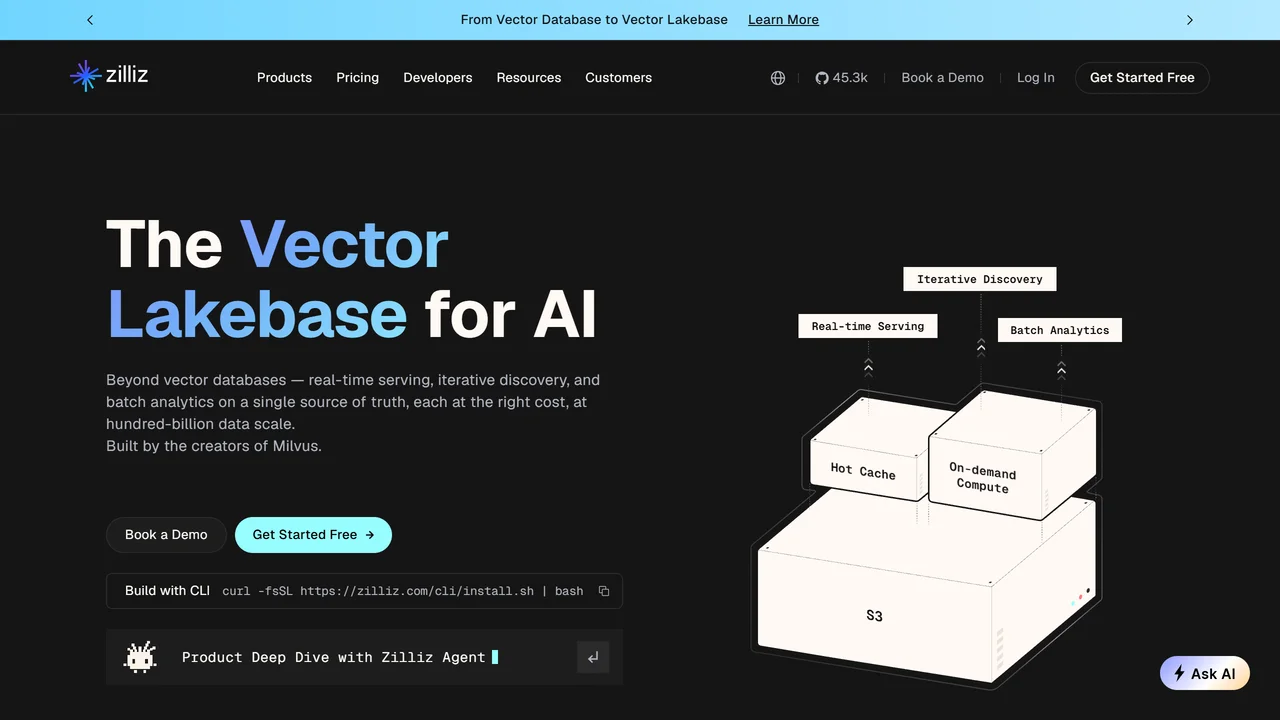The height and width of the screenshot is (720, 1280).
Task: Click the Hot Cache box in diagram
Action: pyautogui.click(x=868, y=450)
